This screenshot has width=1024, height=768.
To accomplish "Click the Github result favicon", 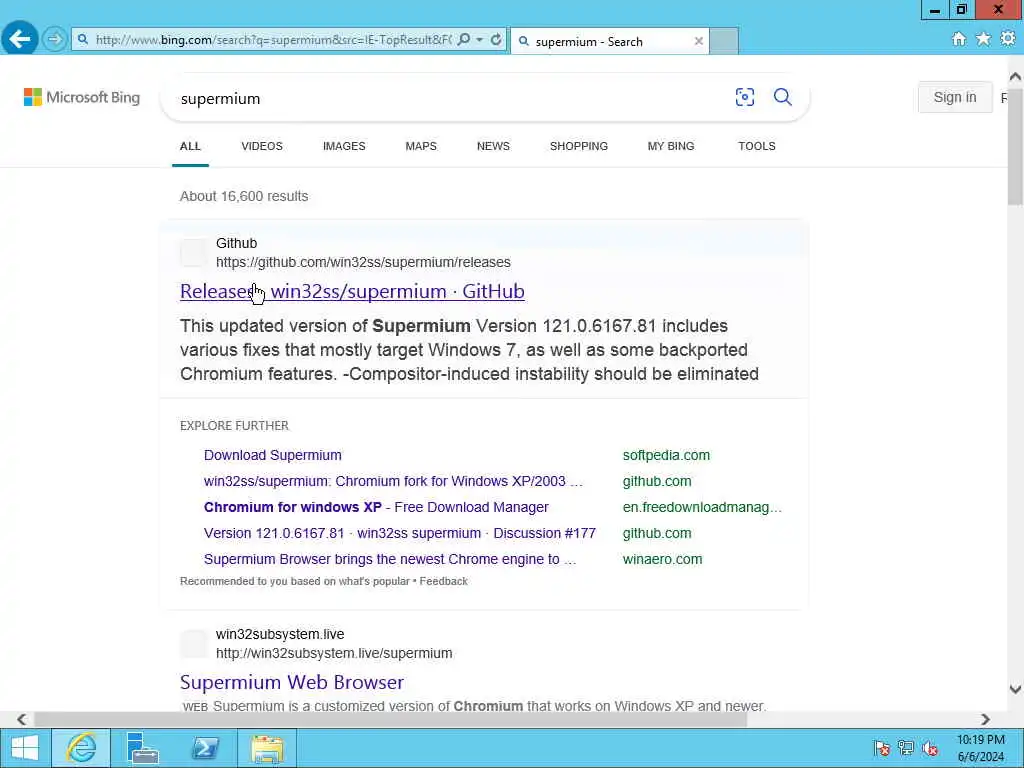I will click(x=193, y=253).
